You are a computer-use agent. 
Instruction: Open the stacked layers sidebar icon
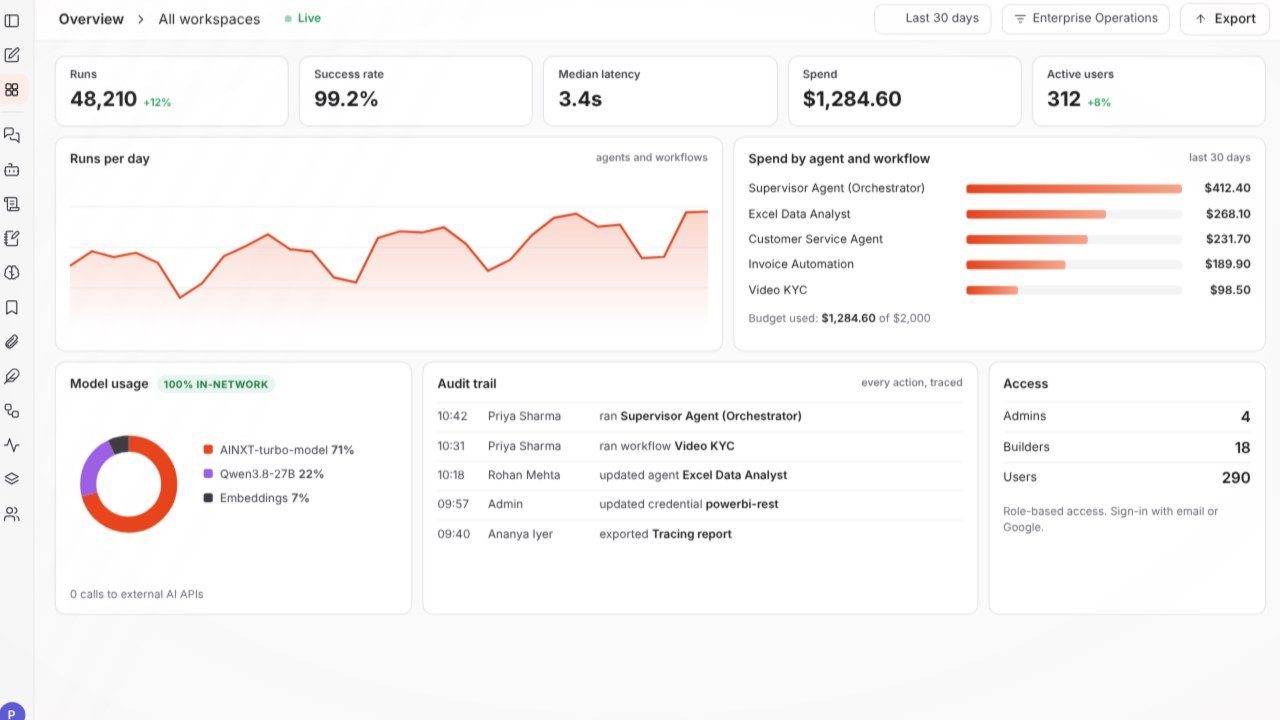coord(12,479)
